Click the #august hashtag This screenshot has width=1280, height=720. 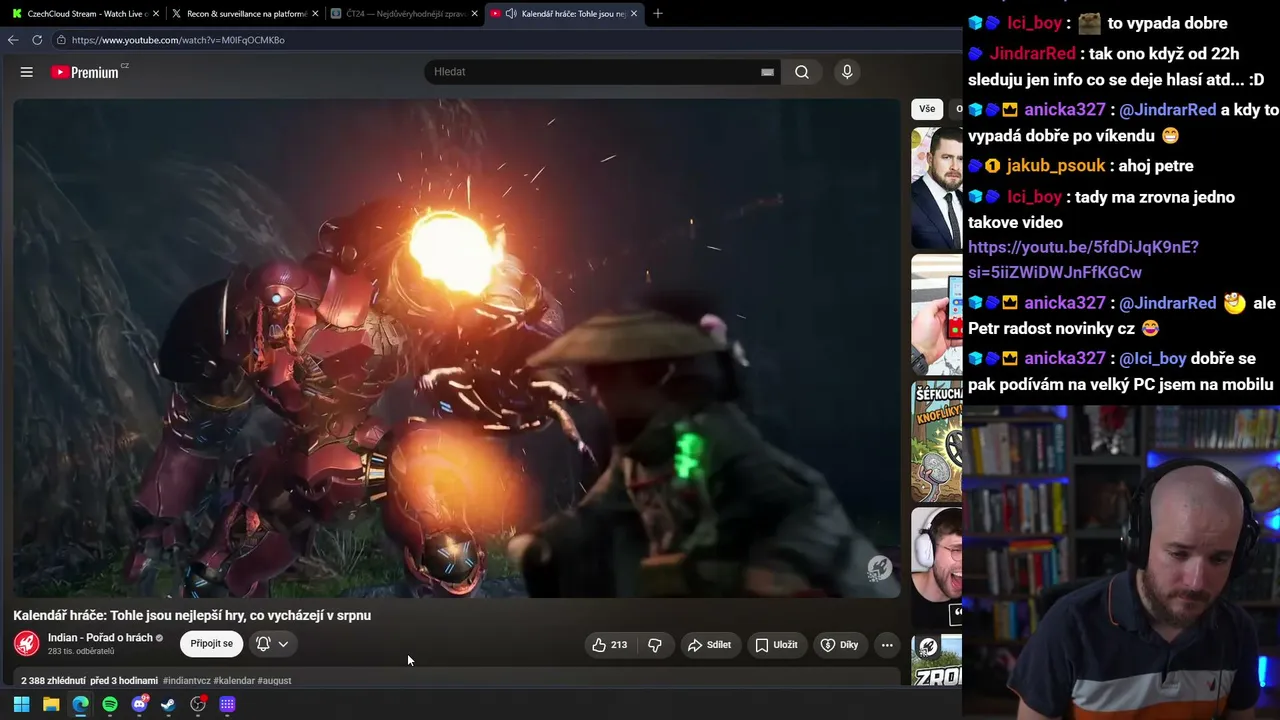click(274, 681)
